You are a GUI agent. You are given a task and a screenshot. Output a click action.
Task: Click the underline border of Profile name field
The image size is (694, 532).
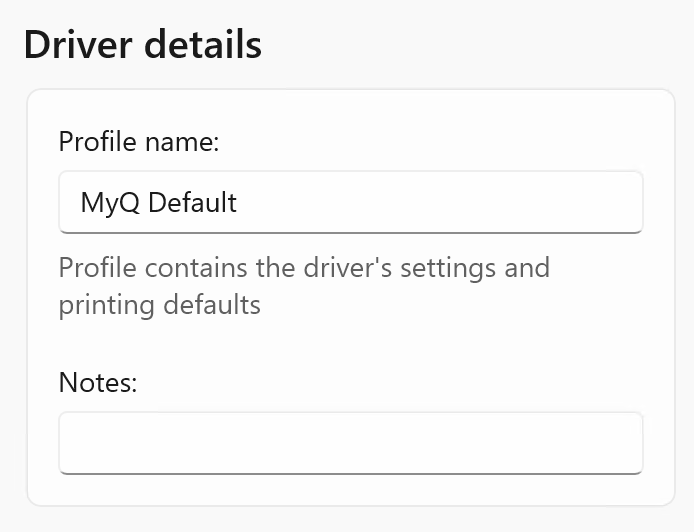tap(350, 232)
